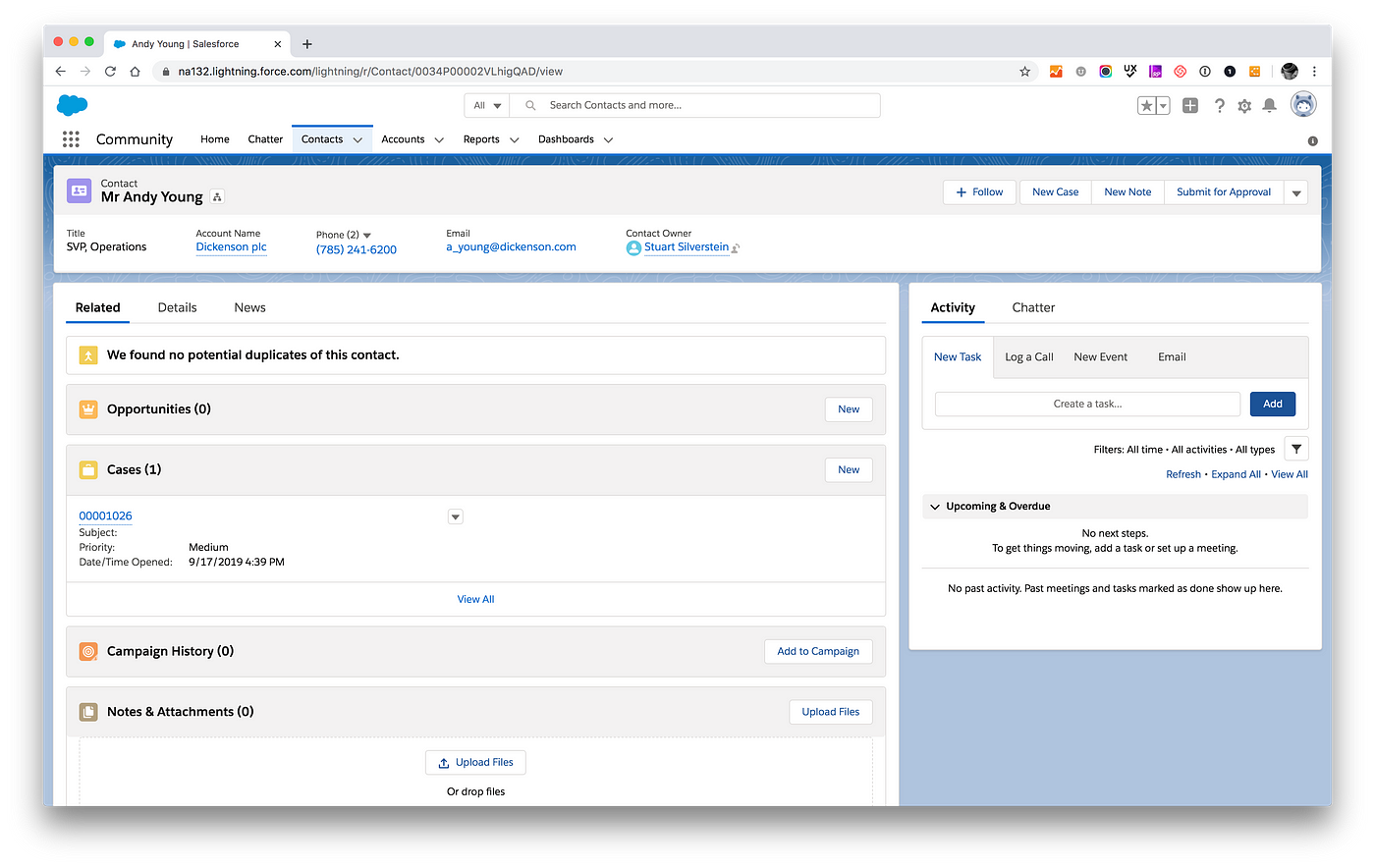Open the Help question mark icon

[x=1219, y=106]
